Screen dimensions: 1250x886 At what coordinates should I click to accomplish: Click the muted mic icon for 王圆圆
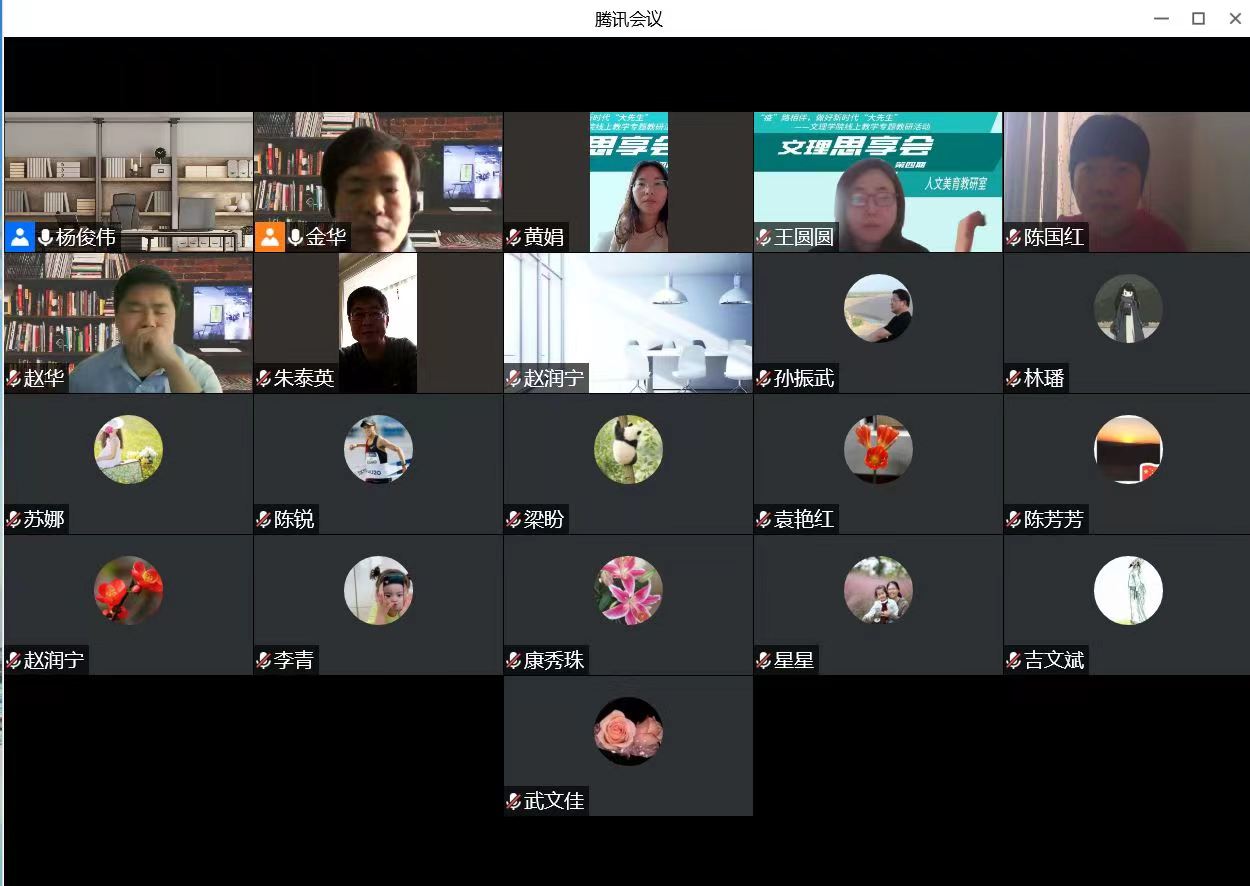pyautogui.click(x=764, y=238)
